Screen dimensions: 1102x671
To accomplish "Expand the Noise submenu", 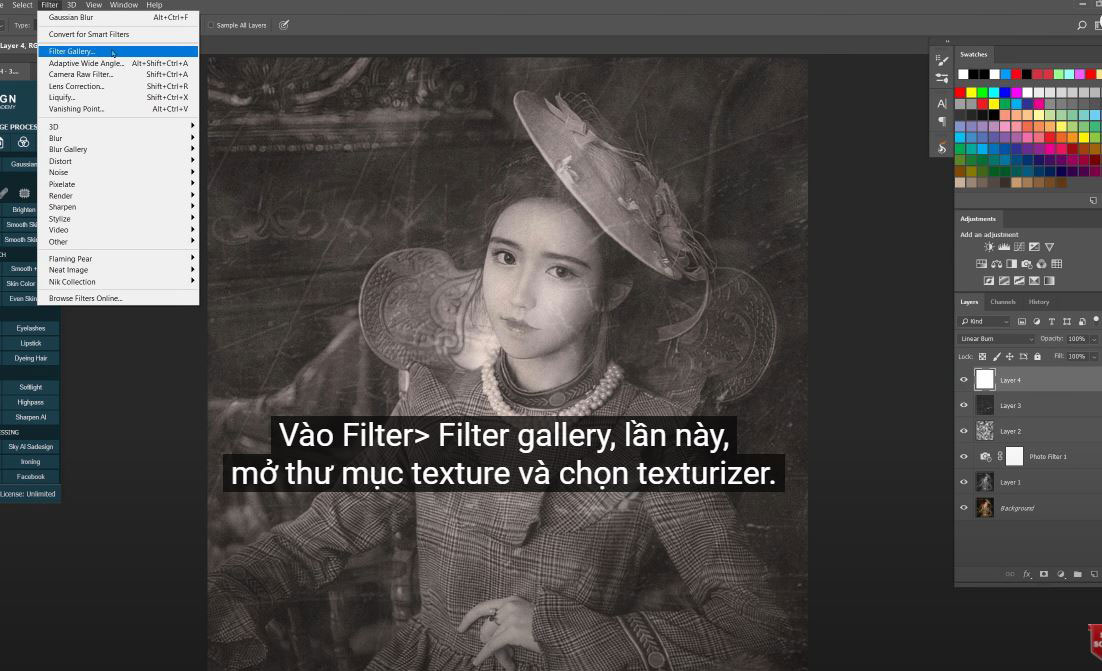I will tap(118, 172).
